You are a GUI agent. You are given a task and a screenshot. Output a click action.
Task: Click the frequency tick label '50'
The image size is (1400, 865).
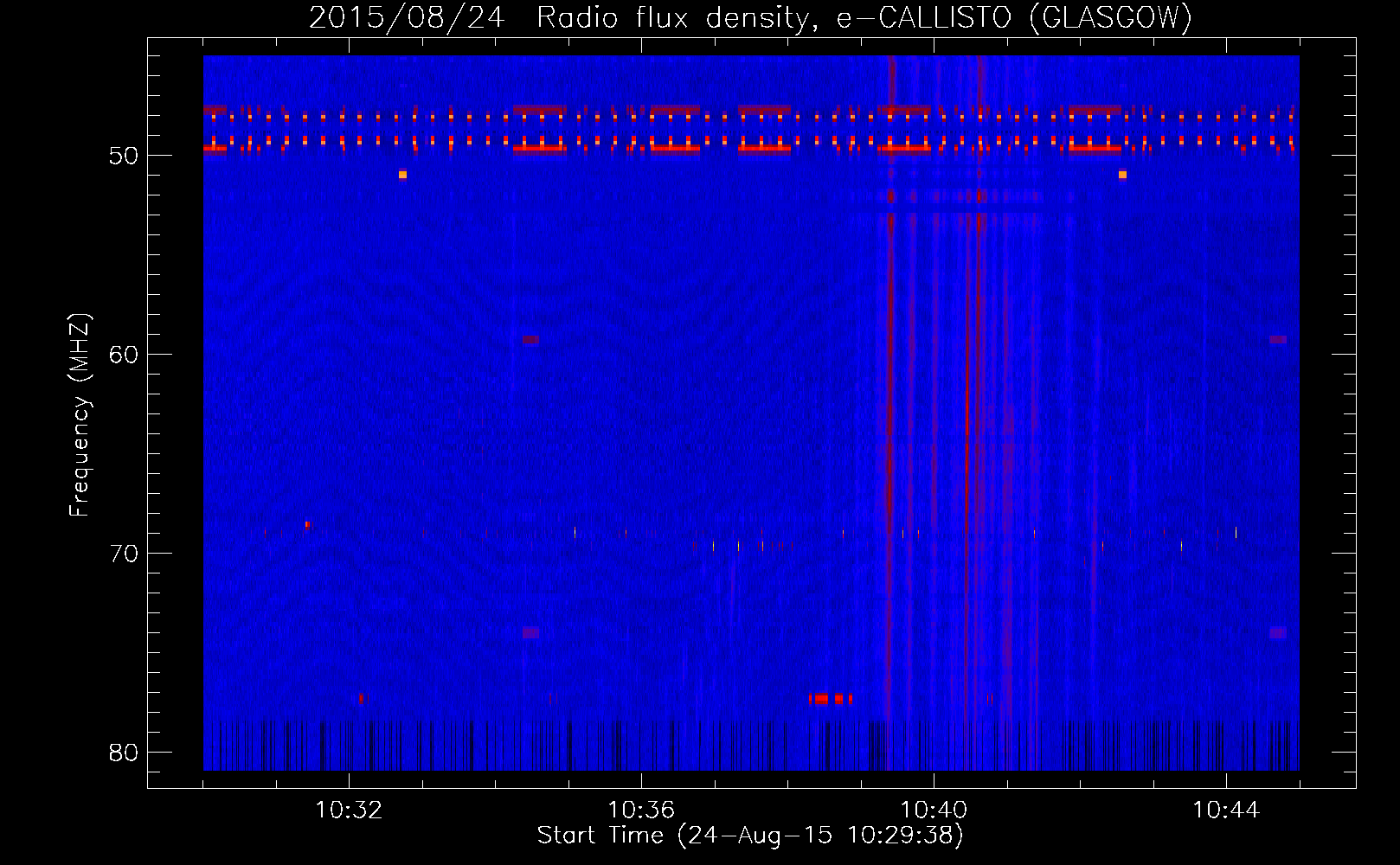pos(125,156)
